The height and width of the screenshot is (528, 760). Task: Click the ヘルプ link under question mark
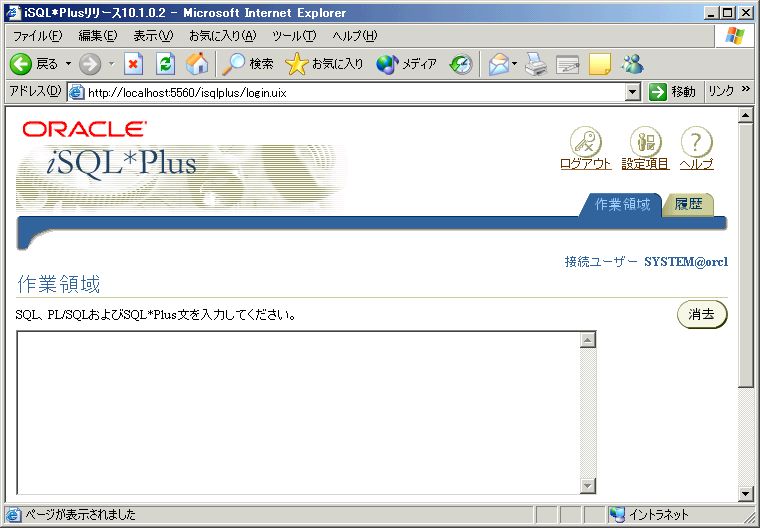(697, 164)
